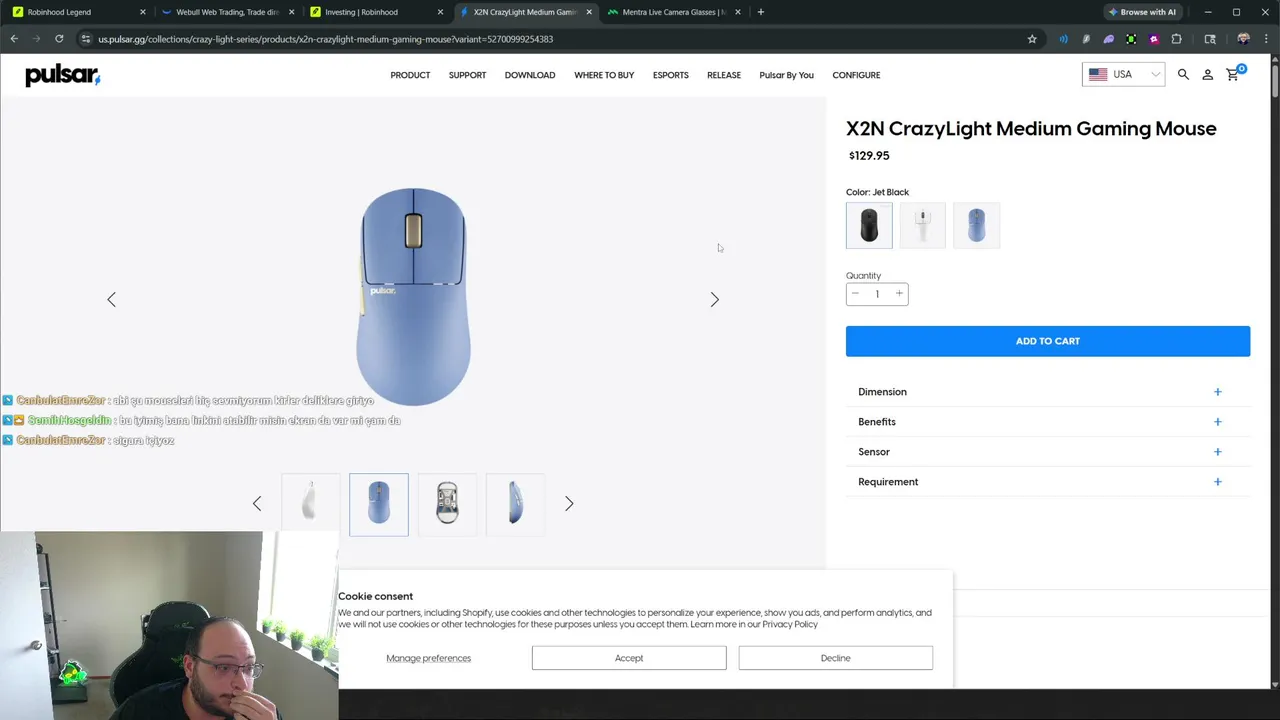The height and width of the screenshot is (720, 1280).
Task: Open WHERE TO BUY menu
Action: pos(604,75)
